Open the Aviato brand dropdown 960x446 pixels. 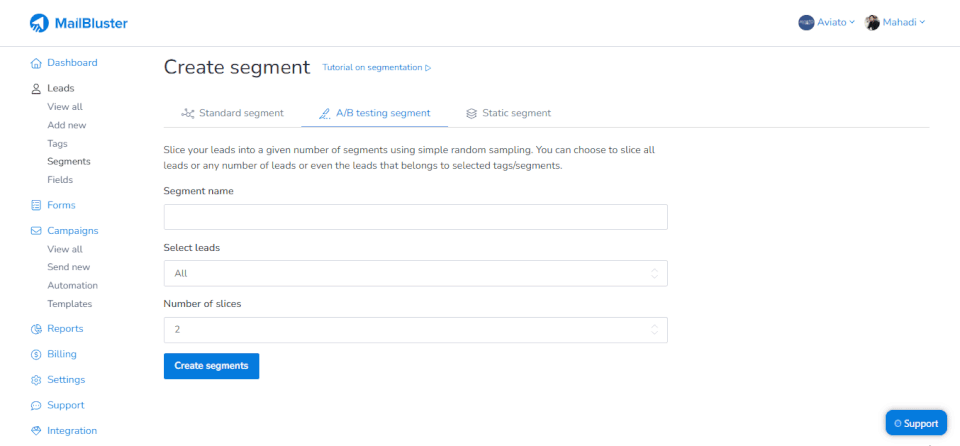tap(826, 22)
